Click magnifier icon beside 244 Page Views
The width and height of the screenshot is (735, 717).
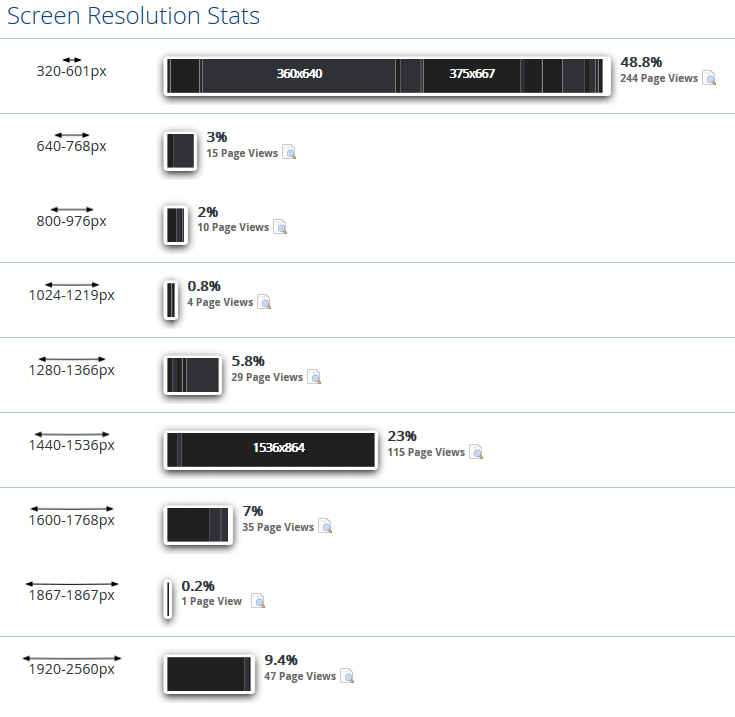[x=709, y=78]
